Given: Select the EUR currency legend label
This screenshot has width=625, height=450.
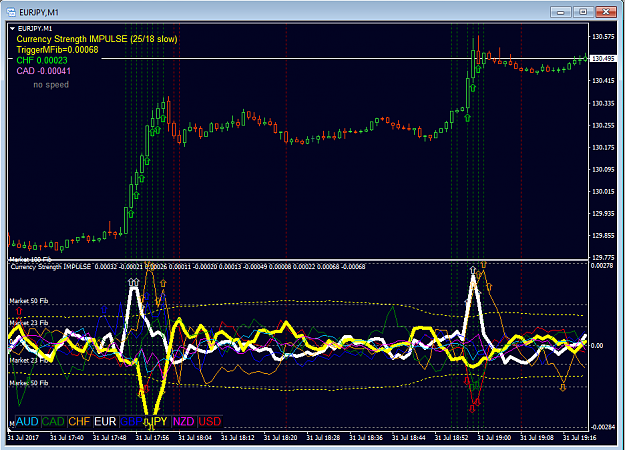Looking at the screenshot, I should [105, 421].
